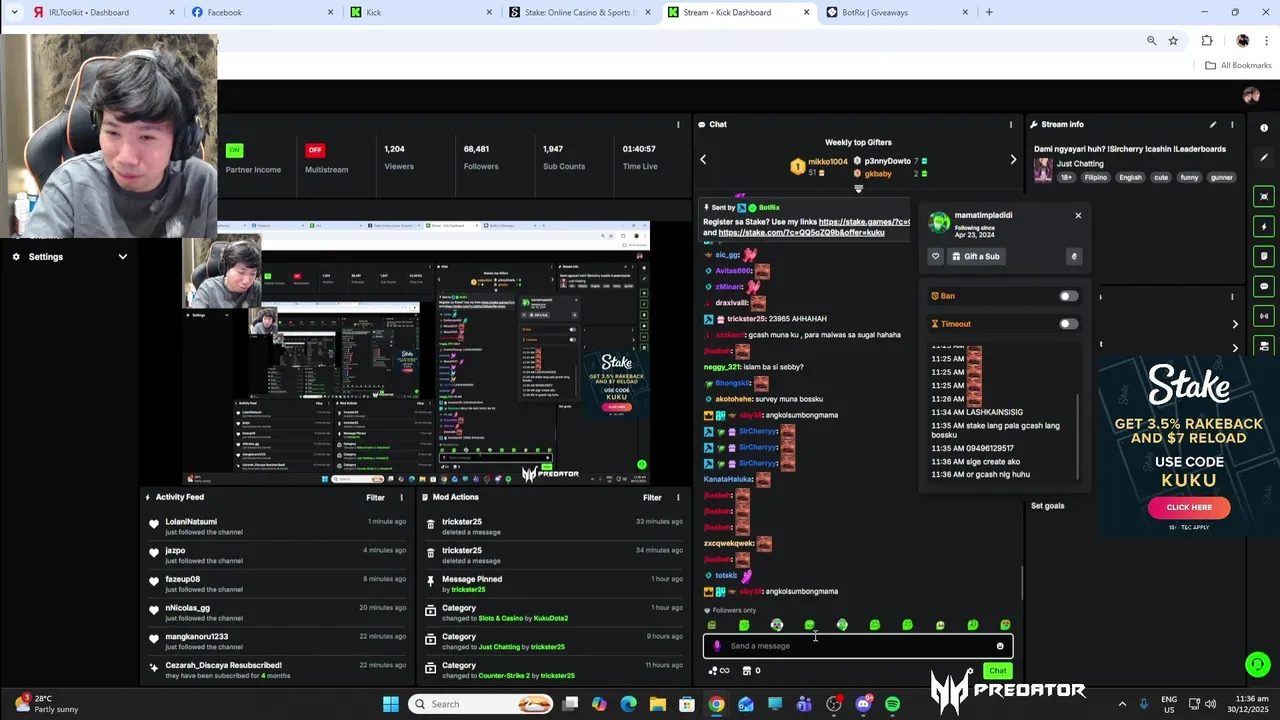Collapse Weekly top Gifters with down arrow
The width and height of the screenshot is (1280, 720).
858,188
